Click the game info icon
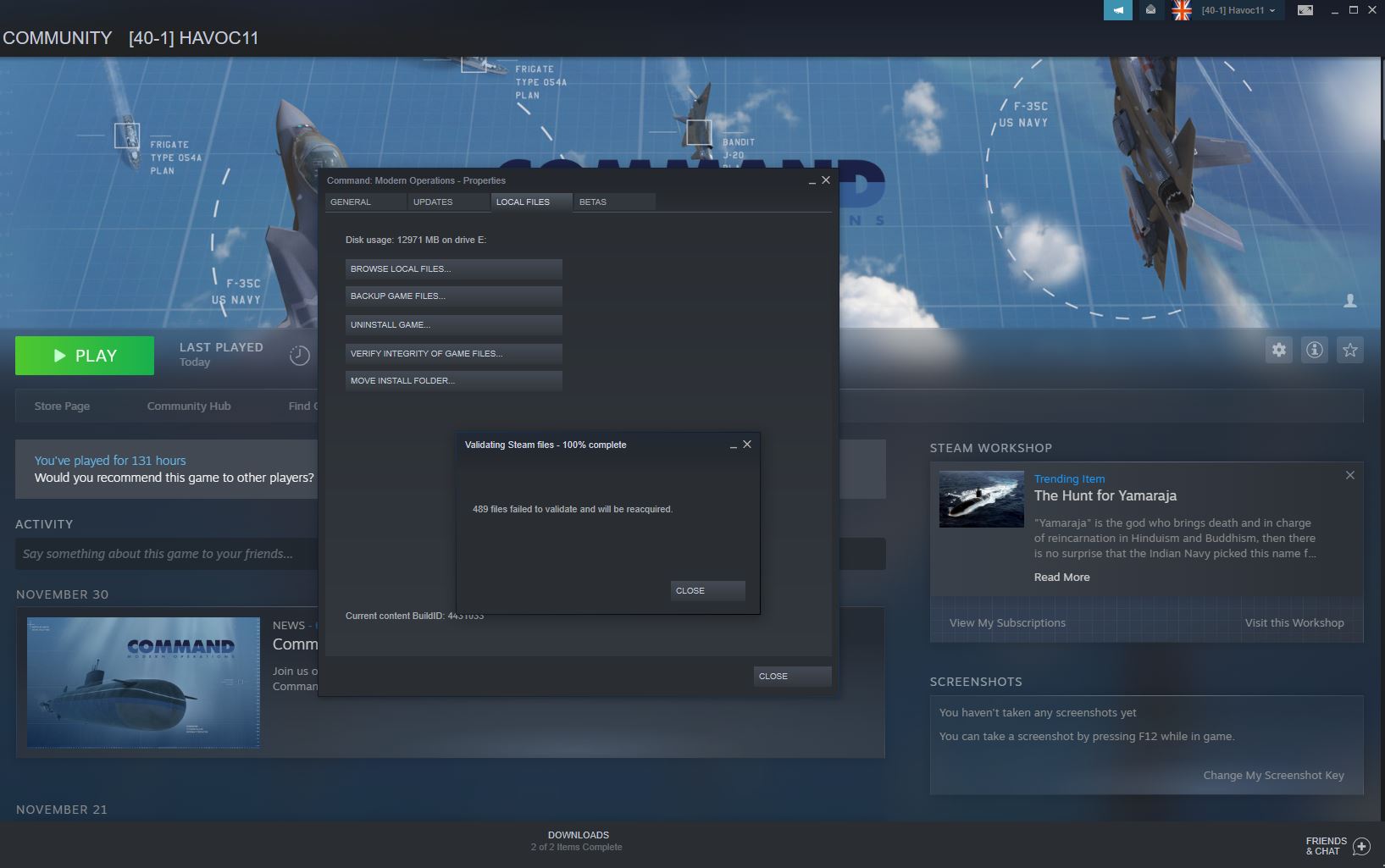 coord(1314,350)
